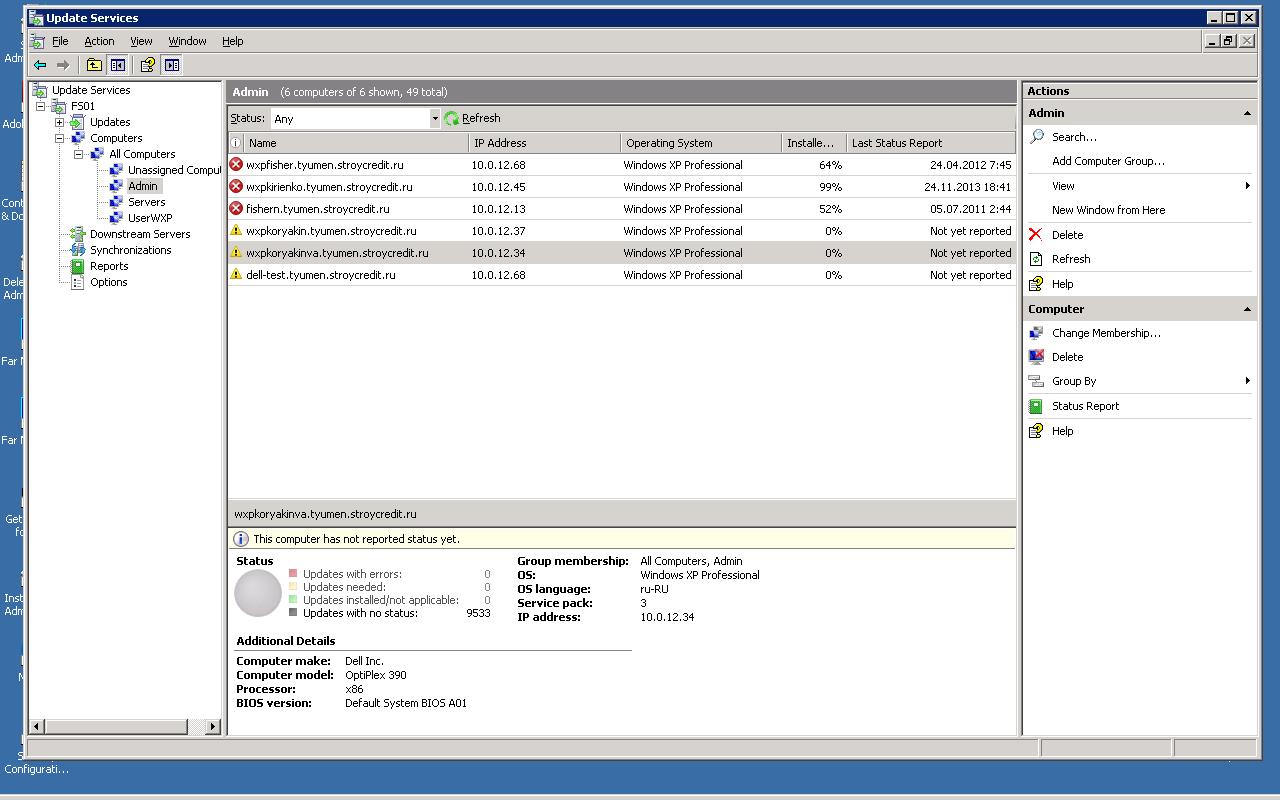Click the green Refresh icon beside Status filter
Screen dimensions: 1280x800
click(452, 118)
